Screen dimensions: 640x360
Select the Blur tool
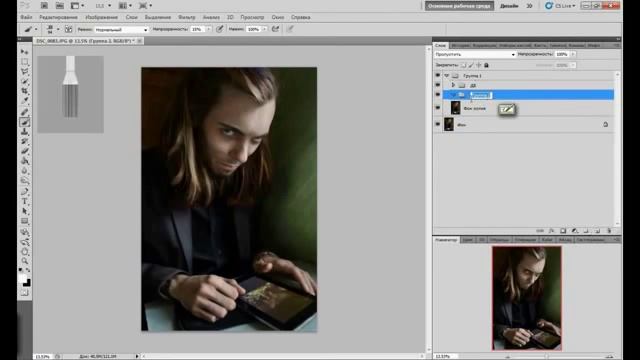[x=25, y=171]
